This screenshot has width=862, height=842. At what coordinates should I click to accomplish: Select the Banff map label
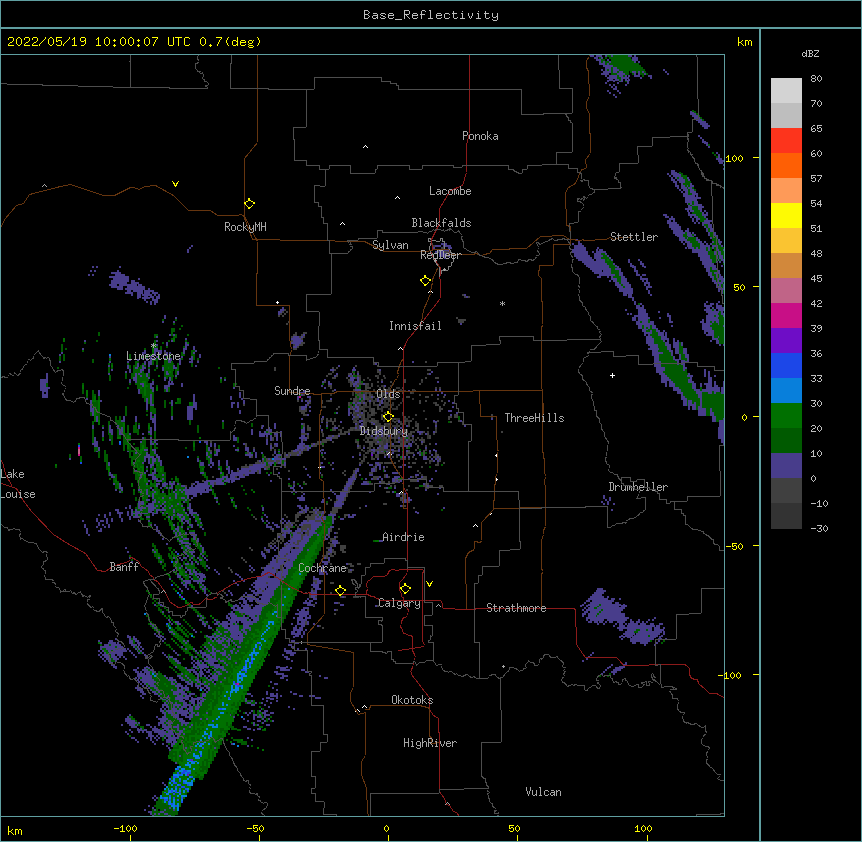point(124,567)
